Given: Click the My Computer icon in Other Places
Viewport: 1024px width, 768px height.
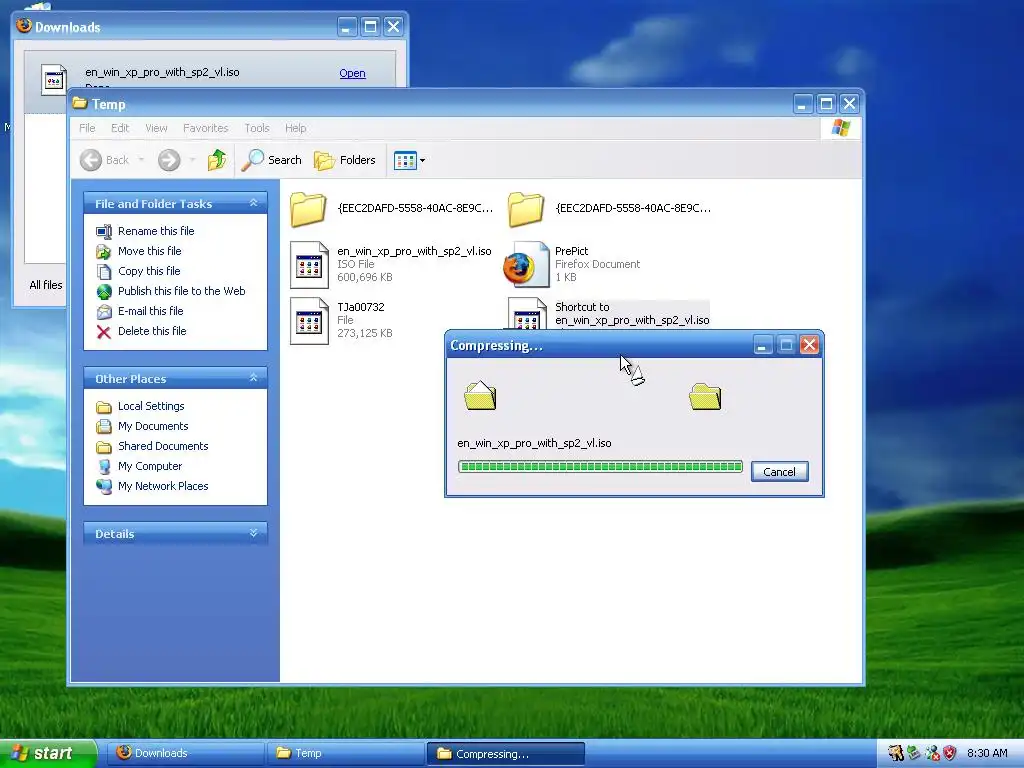Looking at the screenshot, I should tap(104, 466).
